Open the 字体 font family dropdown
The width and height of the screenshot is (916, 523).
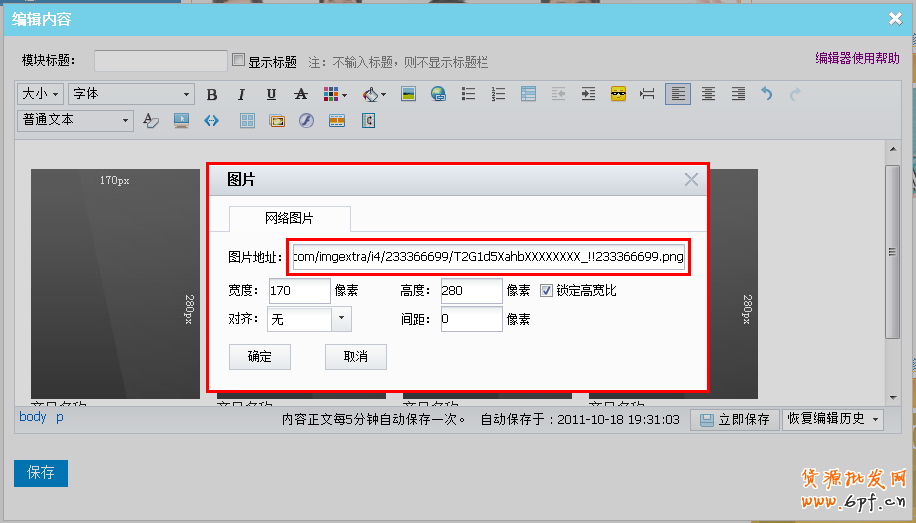[130, 94]
